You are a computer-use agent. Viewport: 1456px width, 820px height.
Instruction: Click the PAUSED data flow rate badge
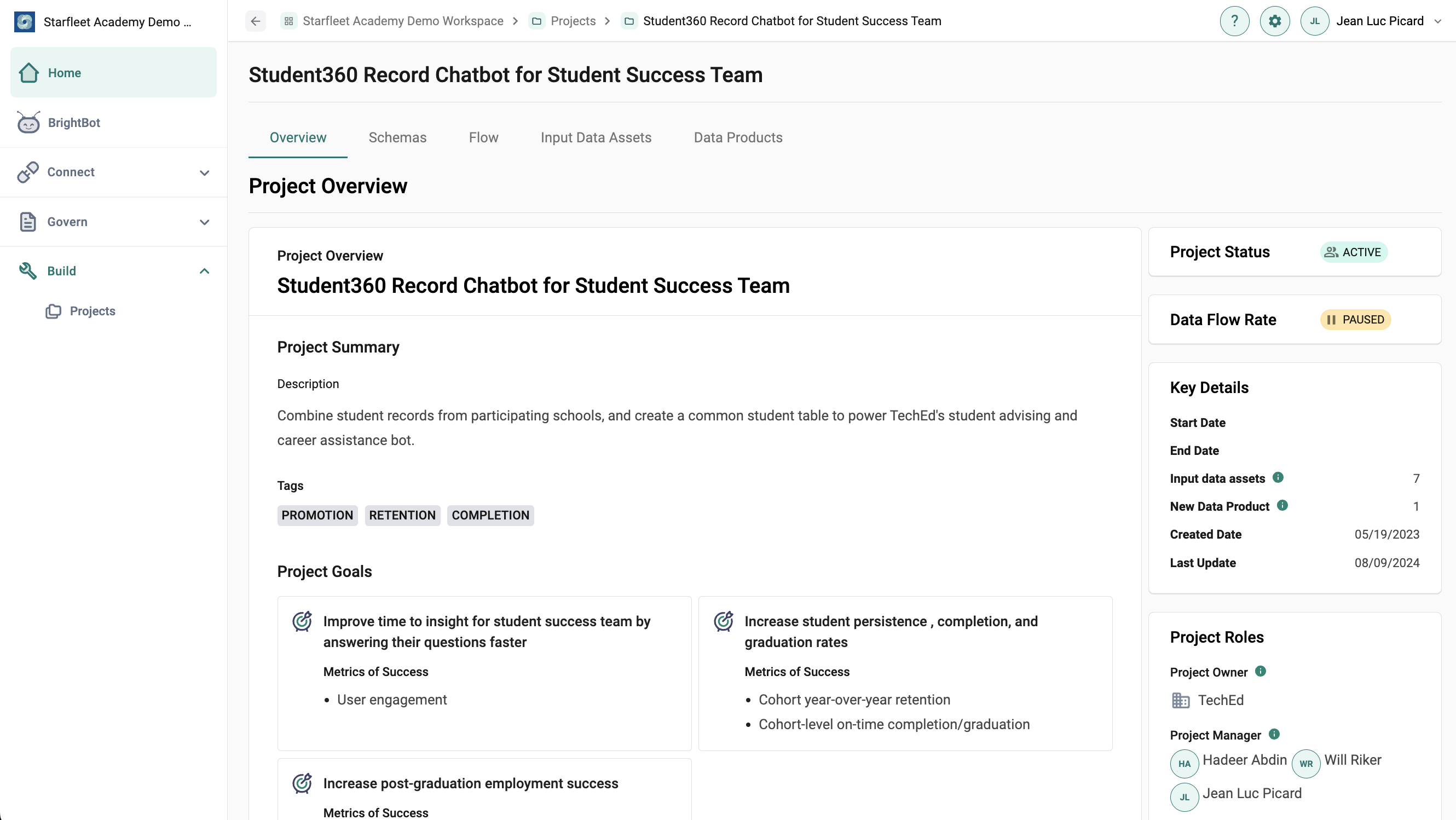tap(1355, 319)
